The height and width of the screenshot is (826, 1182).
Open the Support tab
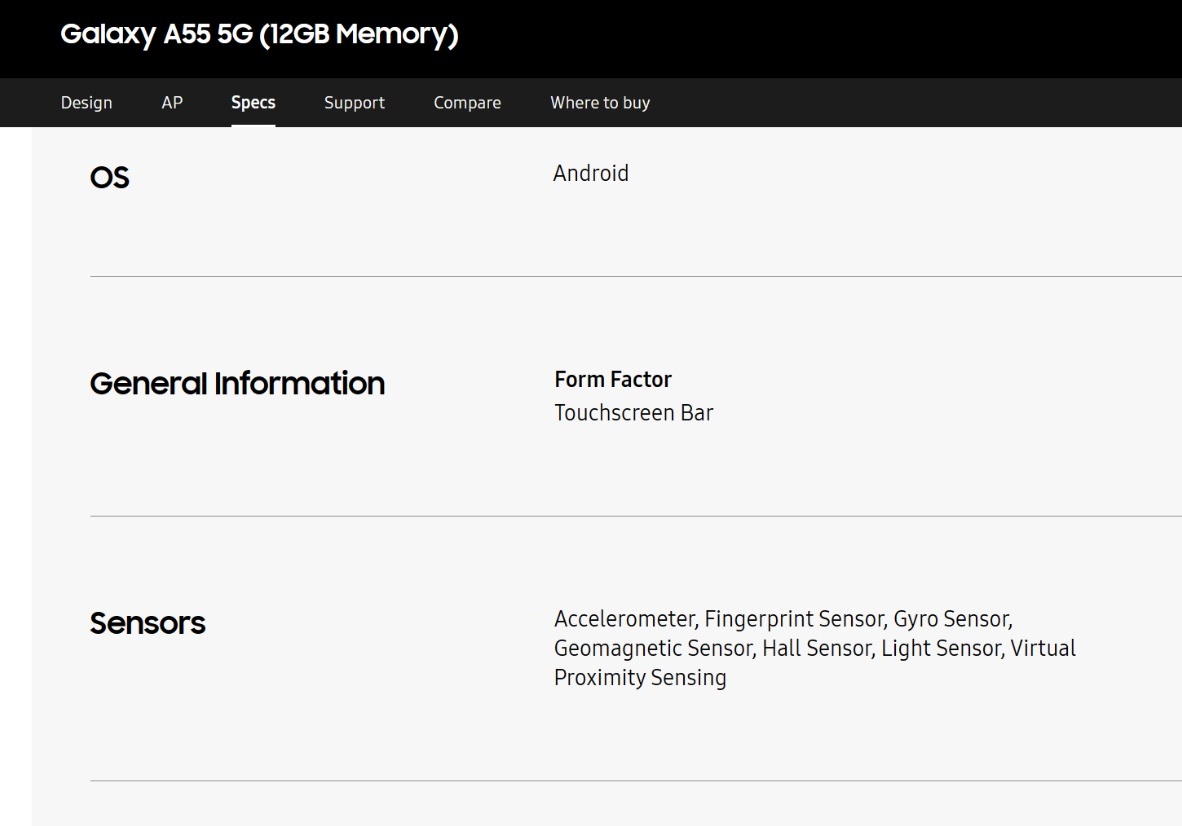(354, 102)
